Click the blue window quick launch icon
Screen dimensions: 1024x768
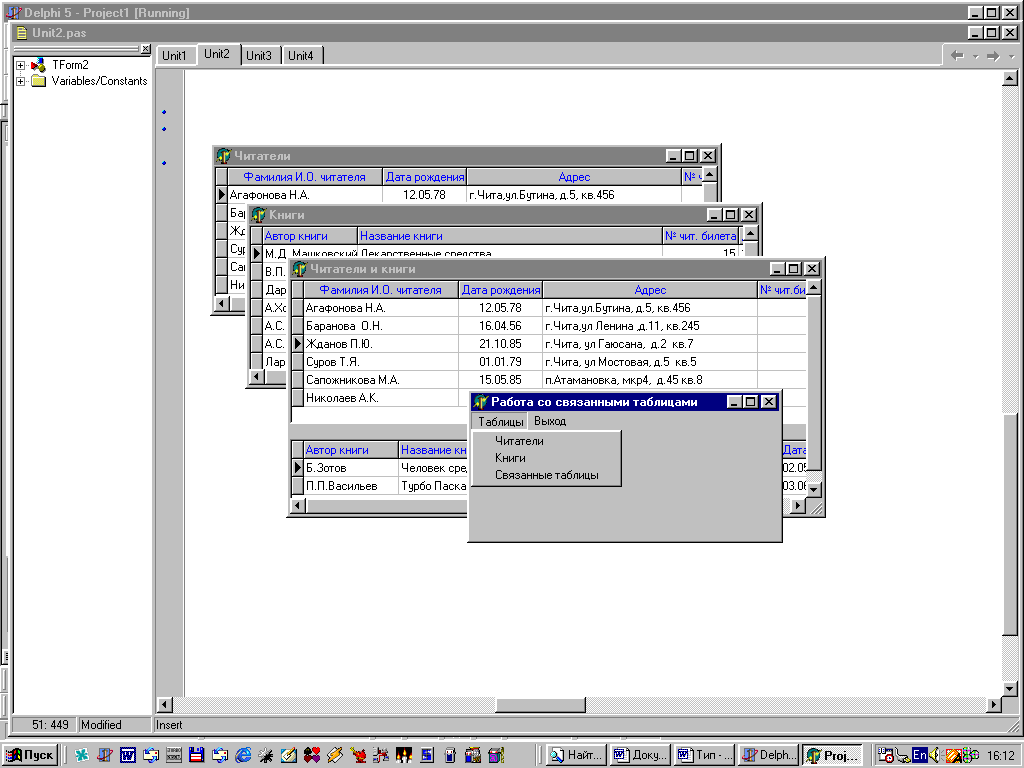coord(426,755)
